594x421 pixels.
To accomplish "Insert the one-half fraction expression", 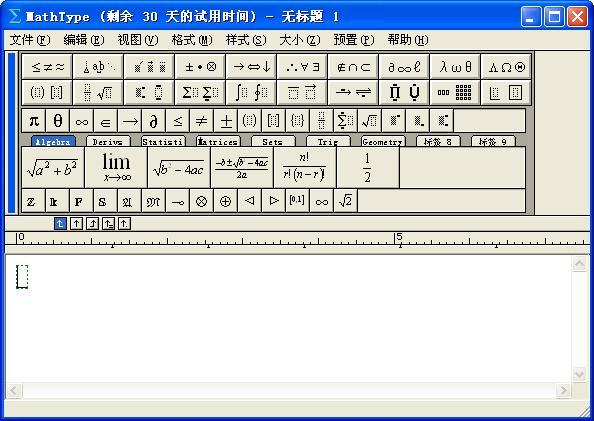I will tap(367, 167).
